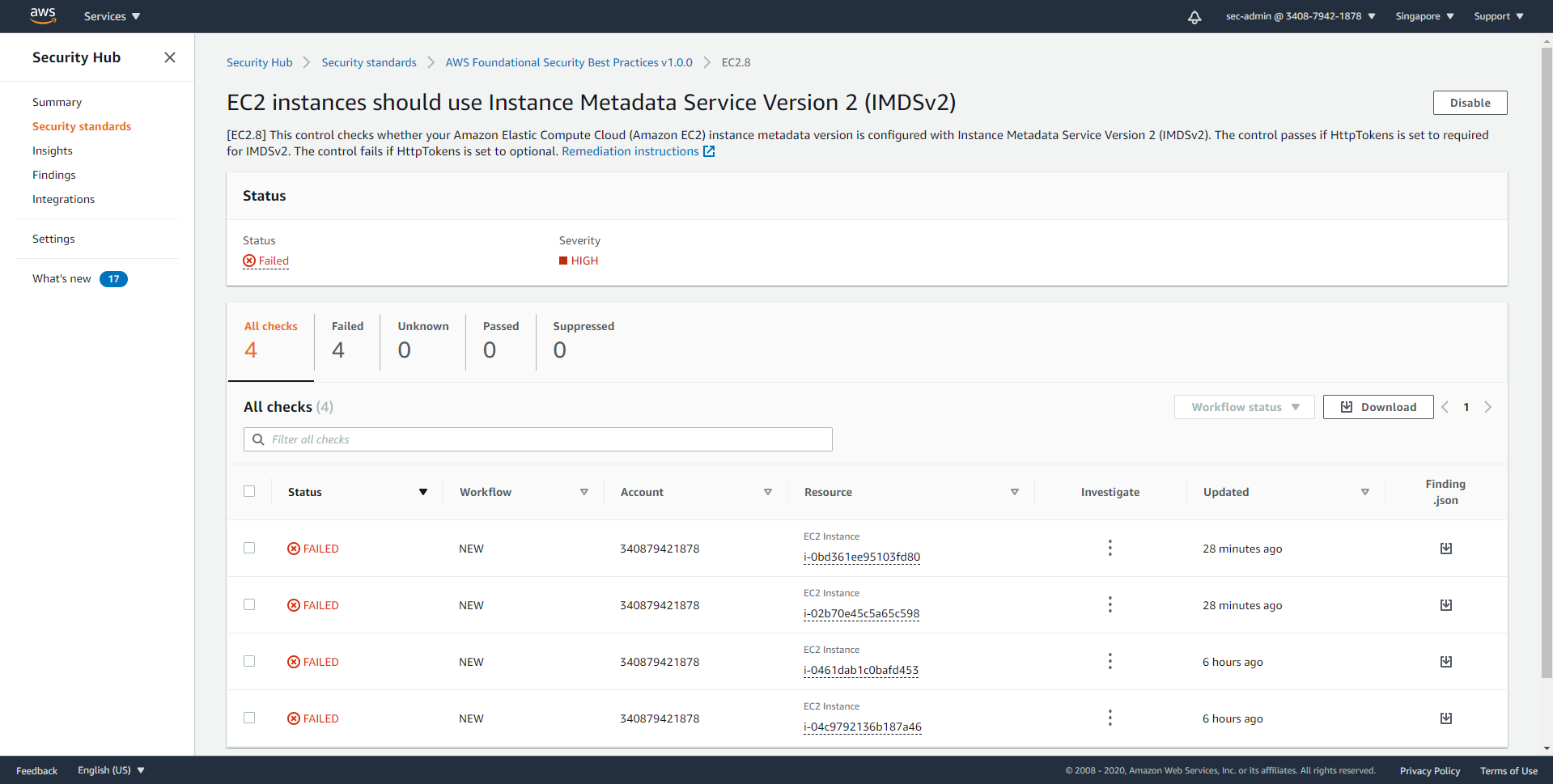Screen dimensions: 1553x784
Task: Open Insights in sidebar
Action: (x=53, y=150)
